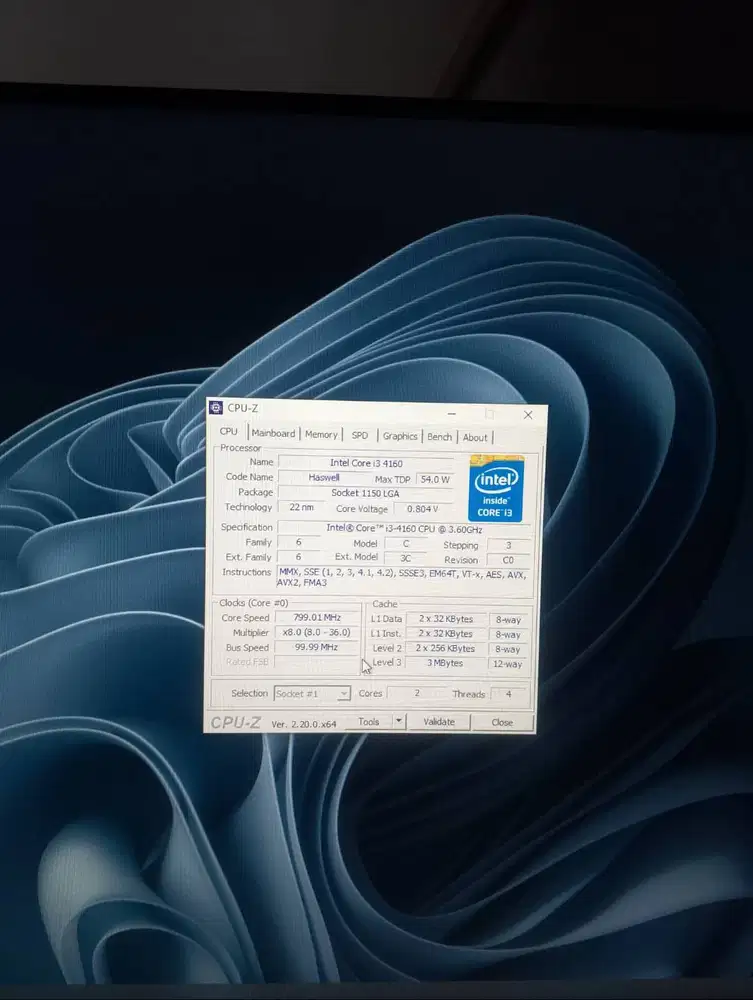Click the CPU-Z title bar icon

pos(216,408)
